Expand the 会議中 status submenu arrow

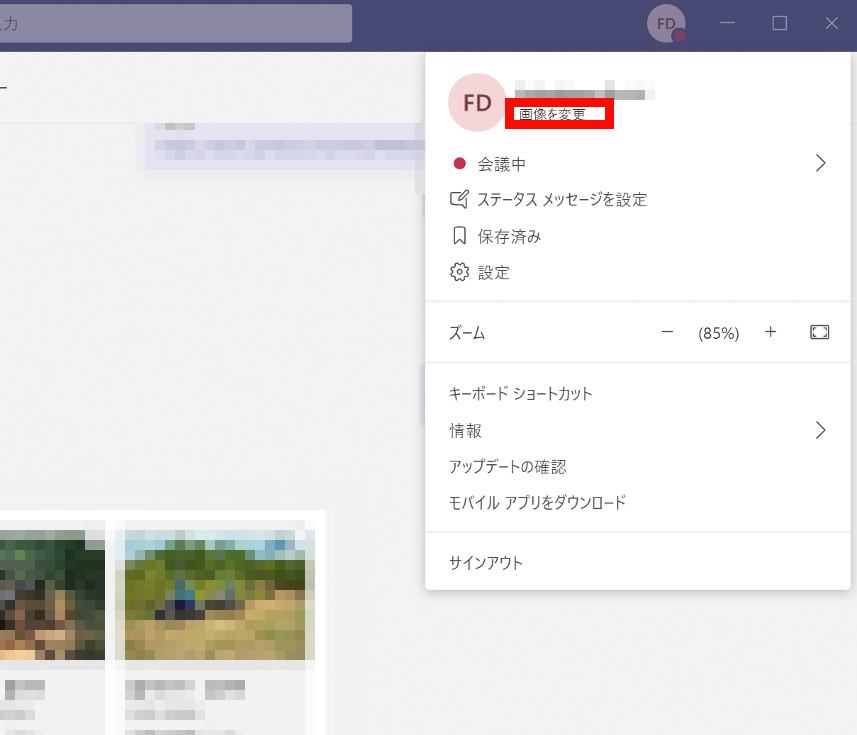pos(820,163)
